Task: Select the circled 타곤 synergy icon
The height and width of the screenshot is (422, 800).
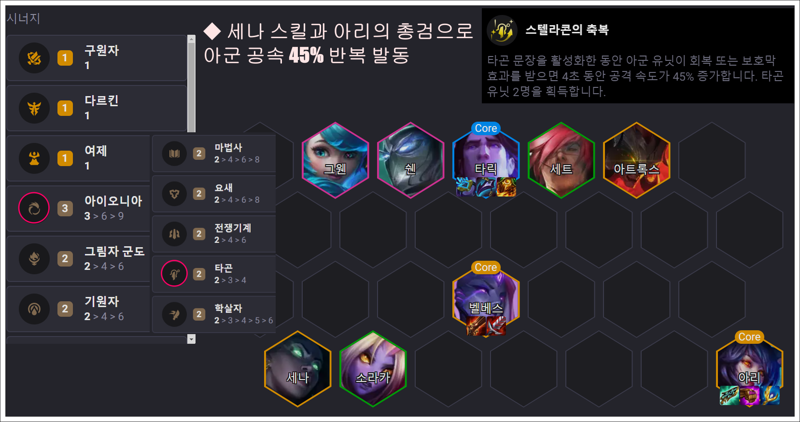Action: click(x=174, y=274)
